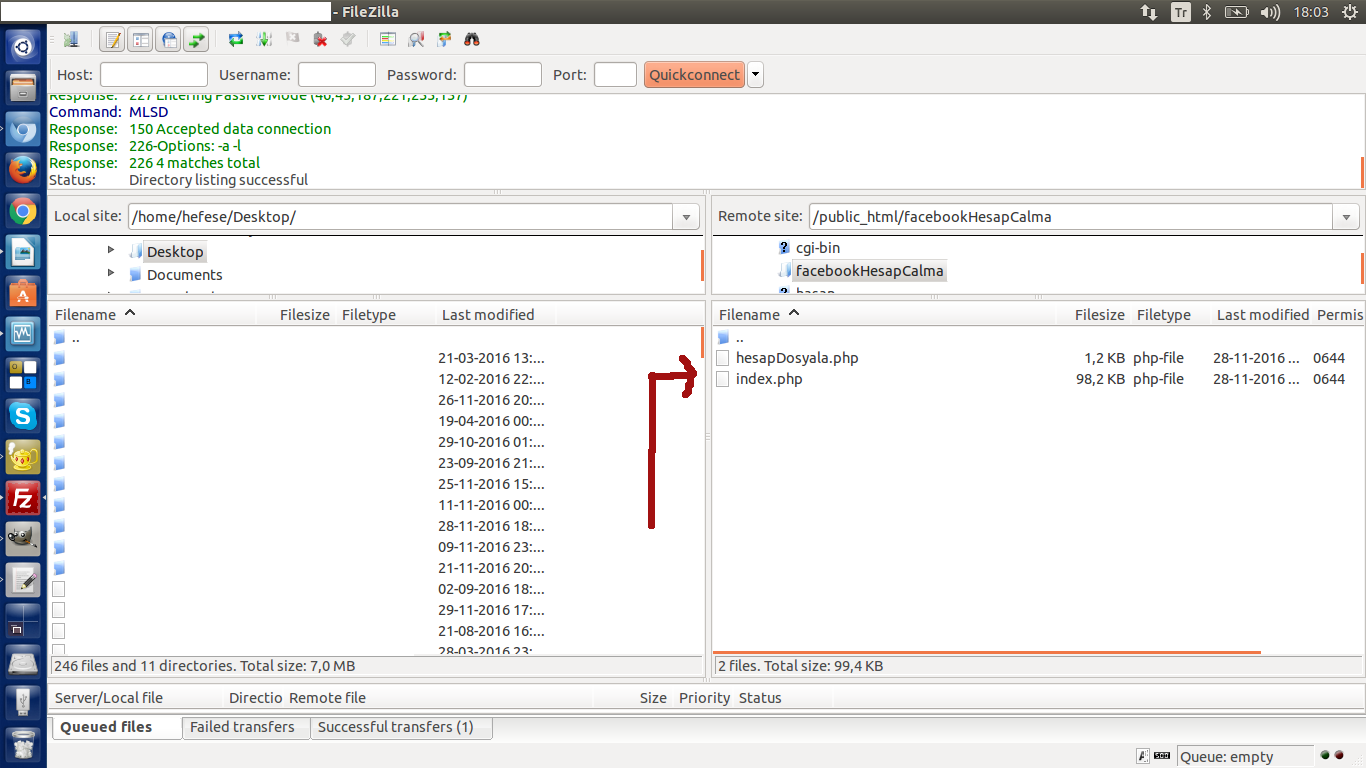Toggle the remote directory tree display

click(x=169, y=40)
